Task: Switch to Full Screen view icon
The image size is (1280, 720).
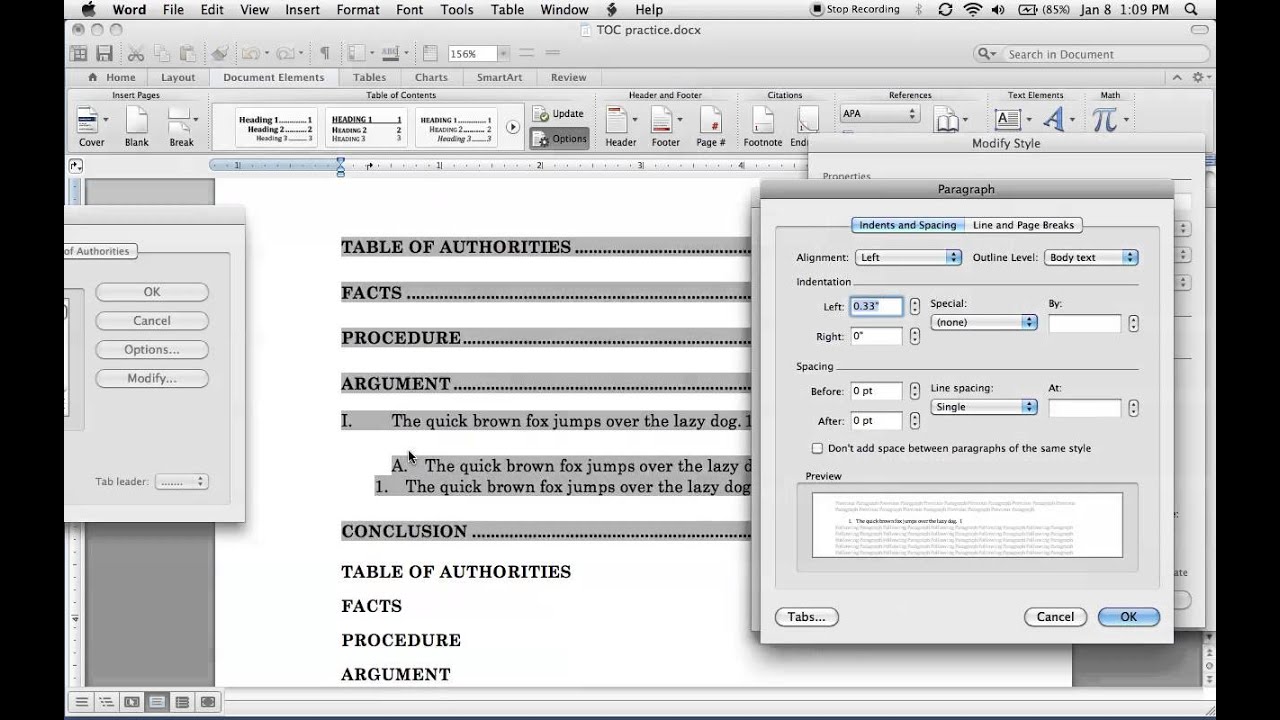Action: coord(207,702)
